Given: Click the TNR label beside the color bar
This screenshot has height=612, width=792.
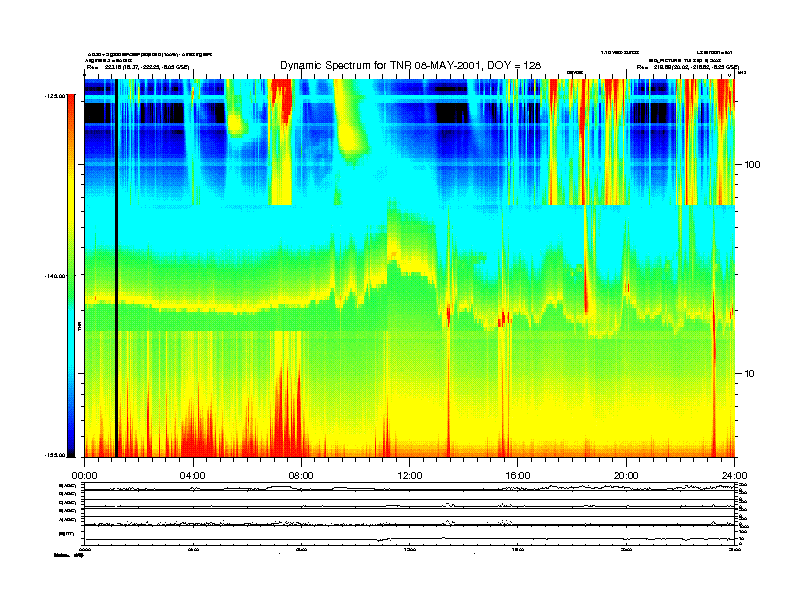Looking at the screenshot, I should [x=79, y=327].
